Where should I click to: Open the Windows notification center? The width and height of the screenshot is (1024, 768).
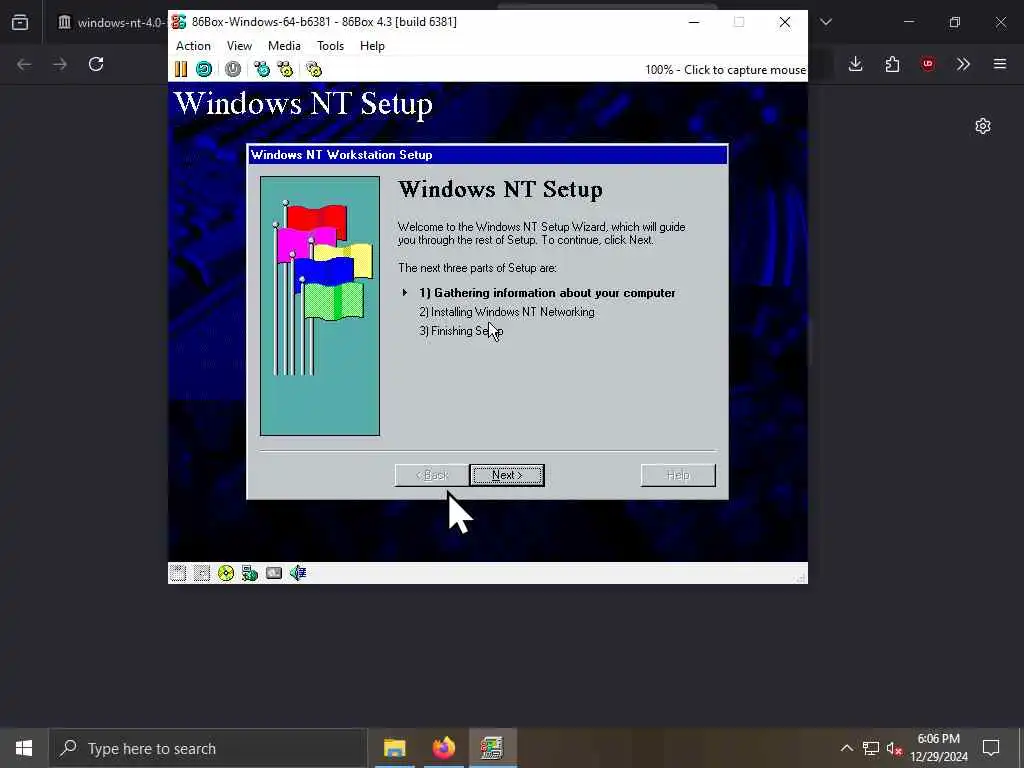point(991,748)
